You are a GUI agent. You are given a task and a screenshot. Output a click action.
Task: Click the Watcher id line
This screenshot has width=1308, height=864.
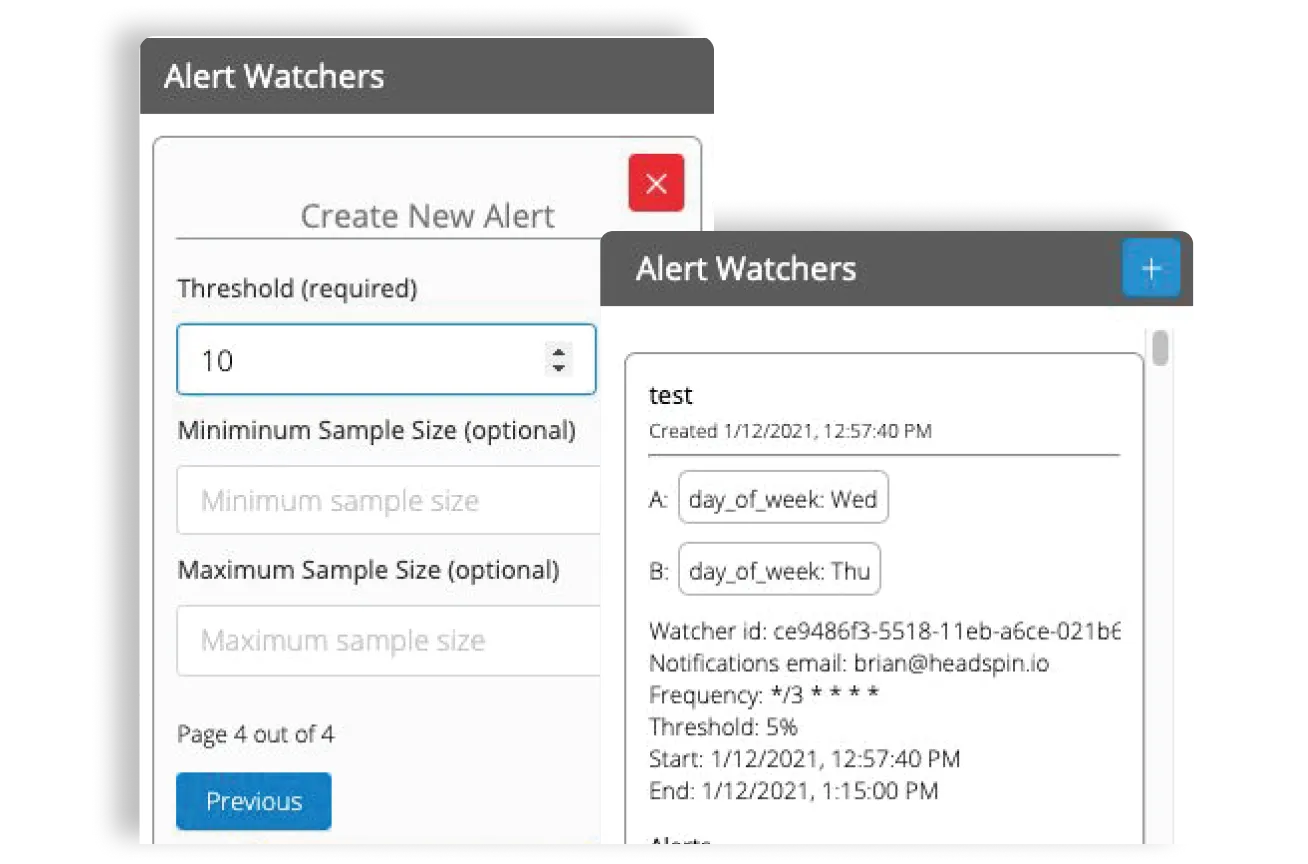click(x=884, y=631)
